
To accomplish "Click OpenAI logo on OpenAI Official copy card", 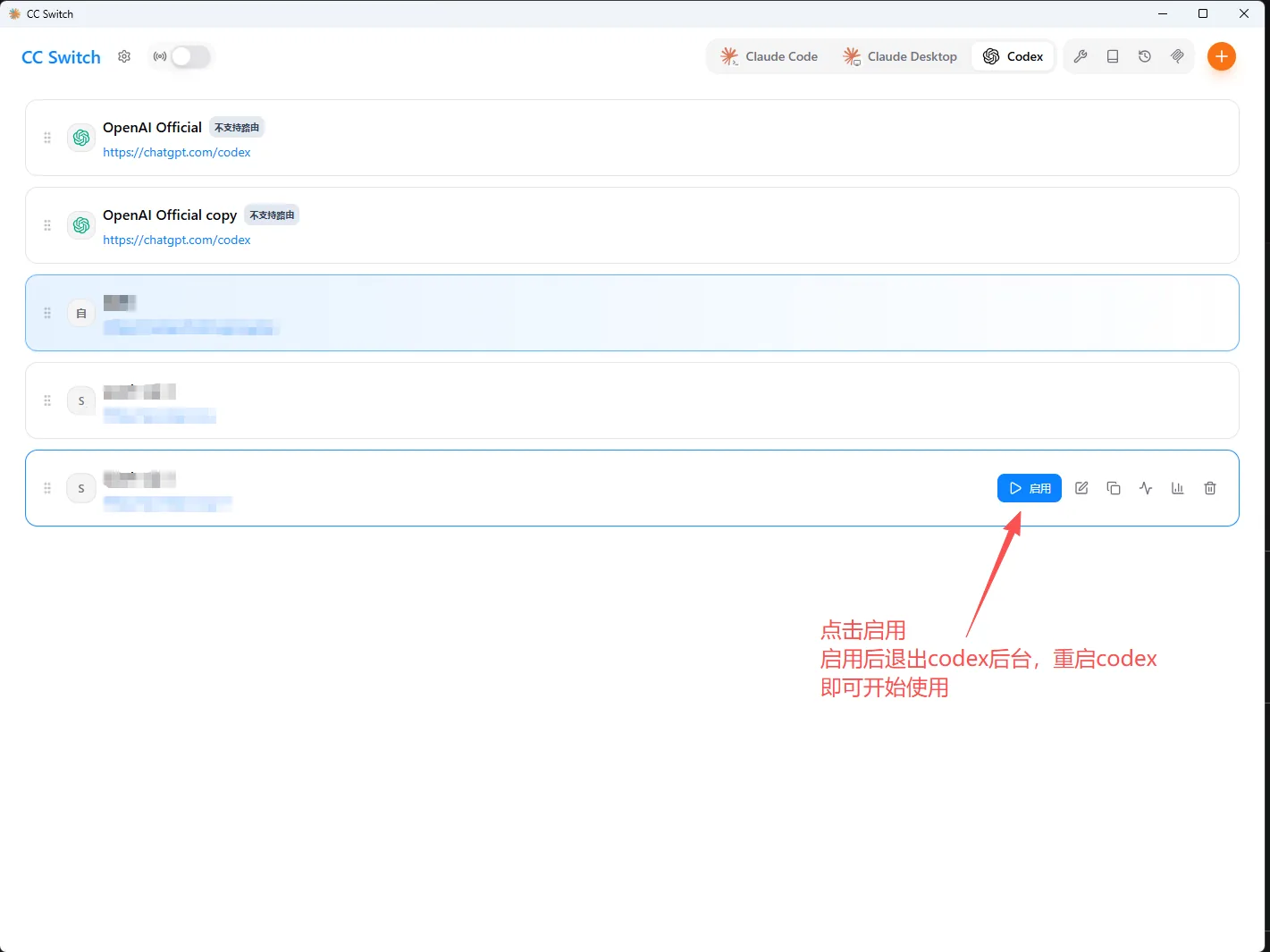I will click(x=81, y=225).
